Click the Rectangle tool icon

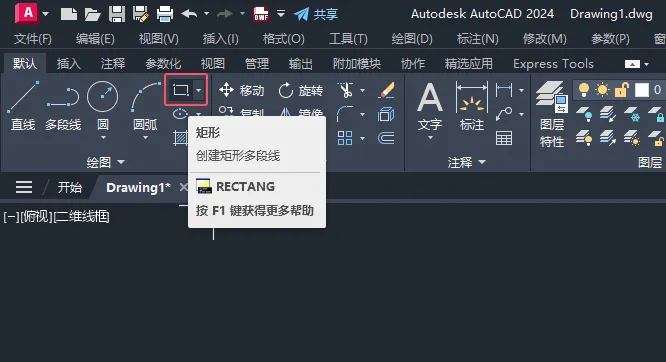(x=181, y=90)
